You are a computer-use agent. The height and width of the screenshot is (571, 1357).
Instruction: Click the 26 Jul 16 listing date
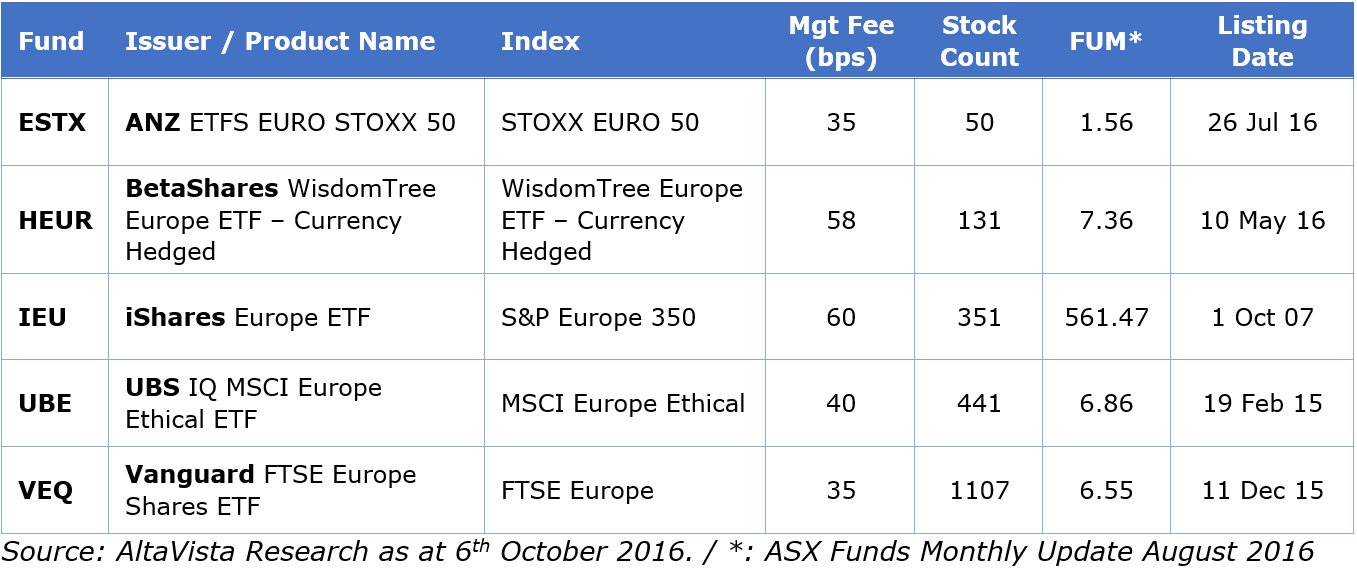[x=1262, y=122]
